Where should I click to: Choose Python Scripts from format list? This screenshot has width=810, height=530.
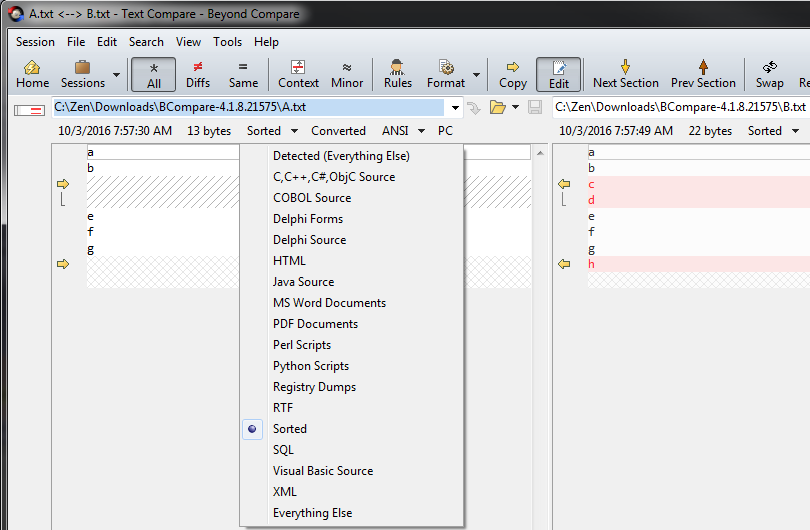311,366
